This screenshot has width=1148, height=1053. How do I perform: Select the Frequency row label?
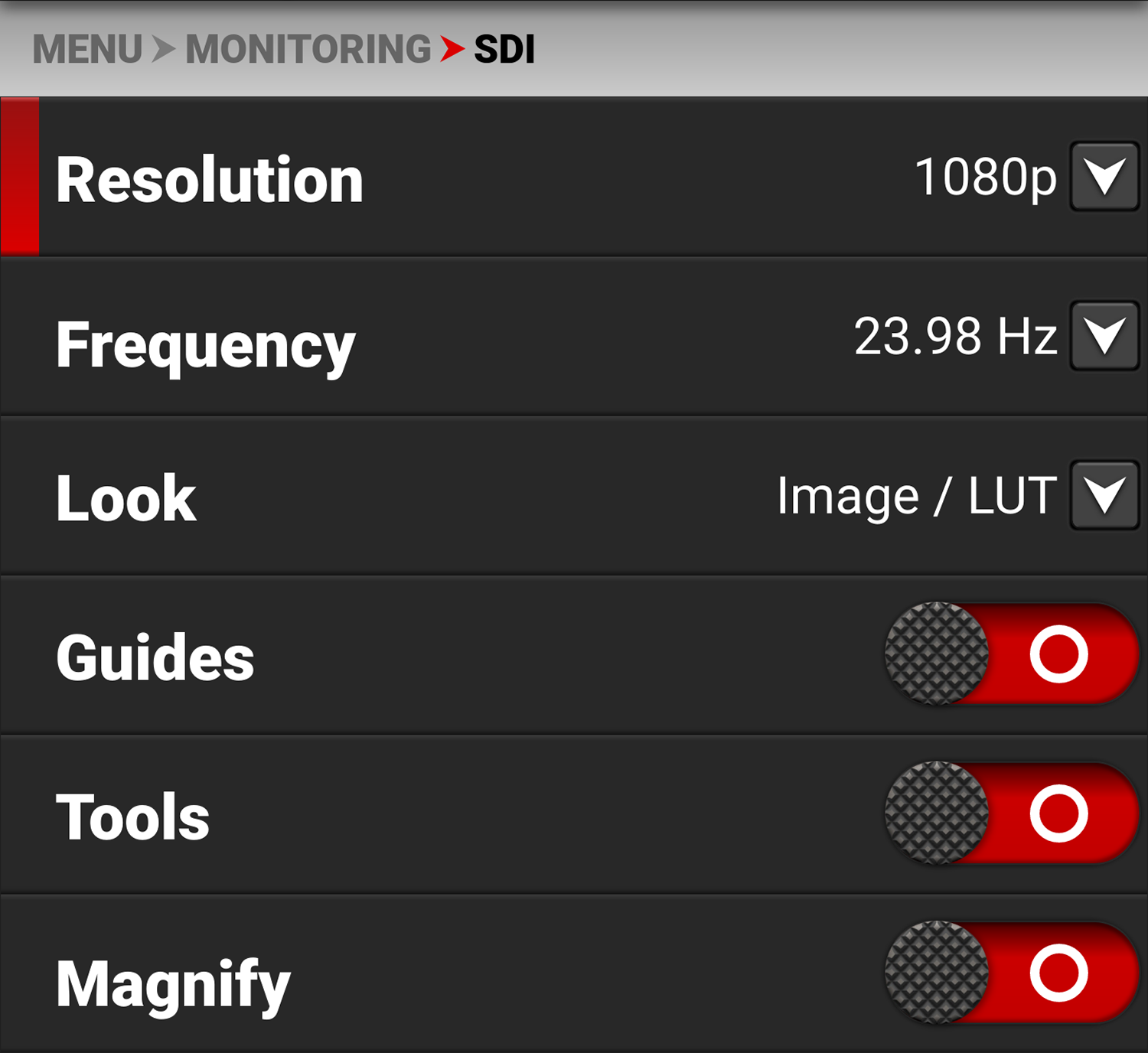tap(206, 346)
